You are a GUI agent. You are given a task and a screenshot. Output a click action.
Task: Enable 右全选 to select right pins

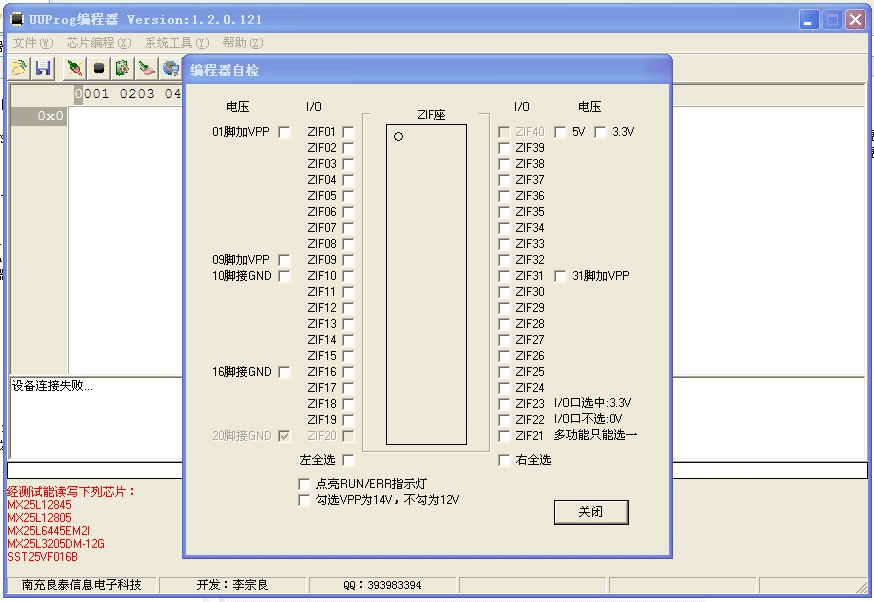pyautogui.click(x=505, y=460)
